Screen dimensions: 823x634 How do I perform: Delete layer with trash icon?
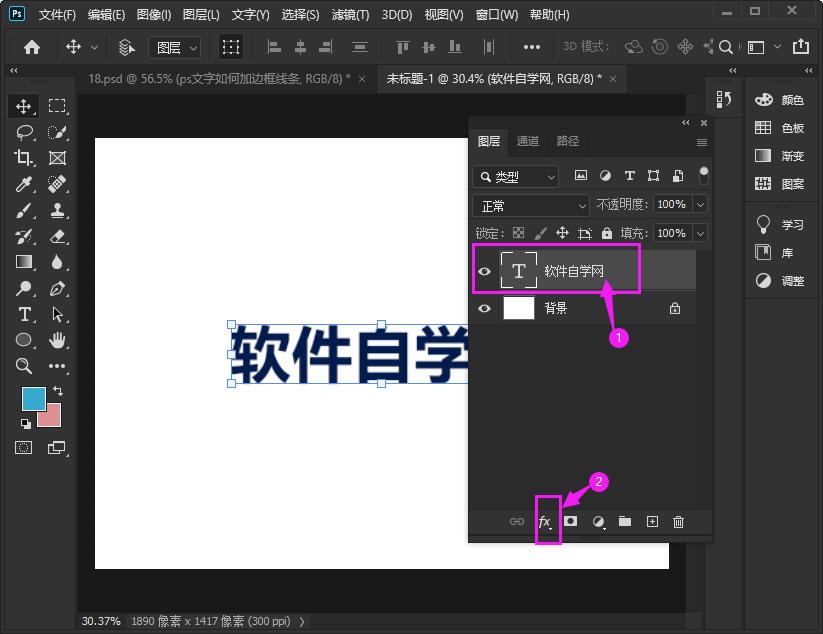[678, 522]
